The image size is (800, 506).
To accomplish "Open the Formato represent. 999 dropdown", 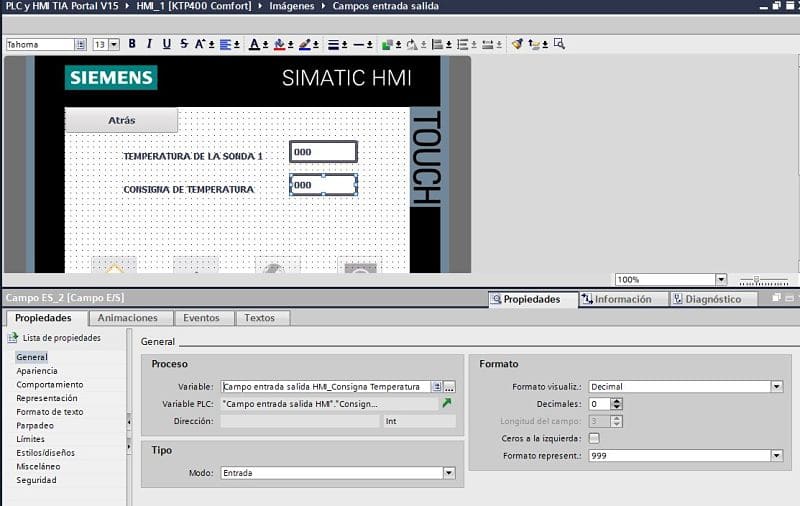I will click(777, 456).
